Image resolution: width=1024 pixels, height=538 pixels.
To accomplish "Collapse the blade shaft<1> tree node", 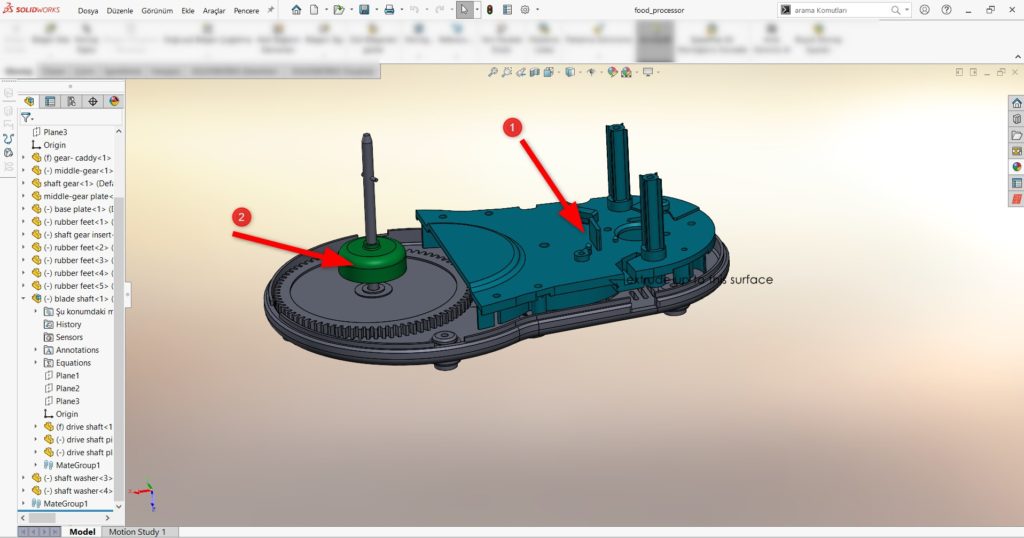I will click(24, 298).
